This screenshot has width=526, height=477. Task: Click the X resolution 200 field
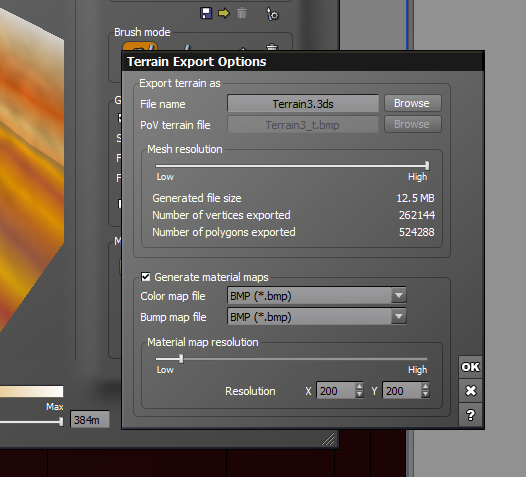click(x=335, y=390)
